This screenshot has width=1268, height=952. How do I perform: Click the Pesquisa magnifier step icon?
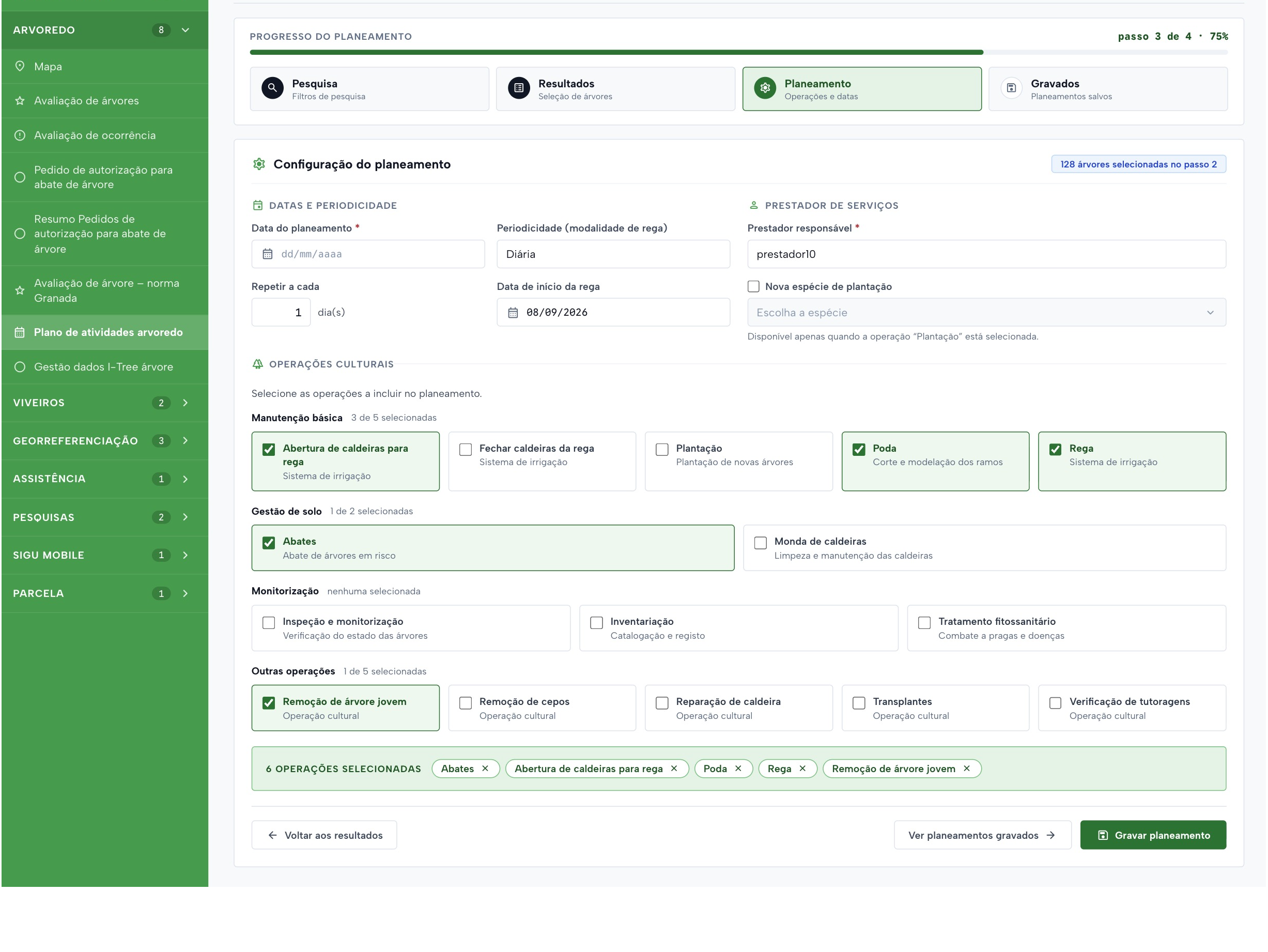pos(272,88)
